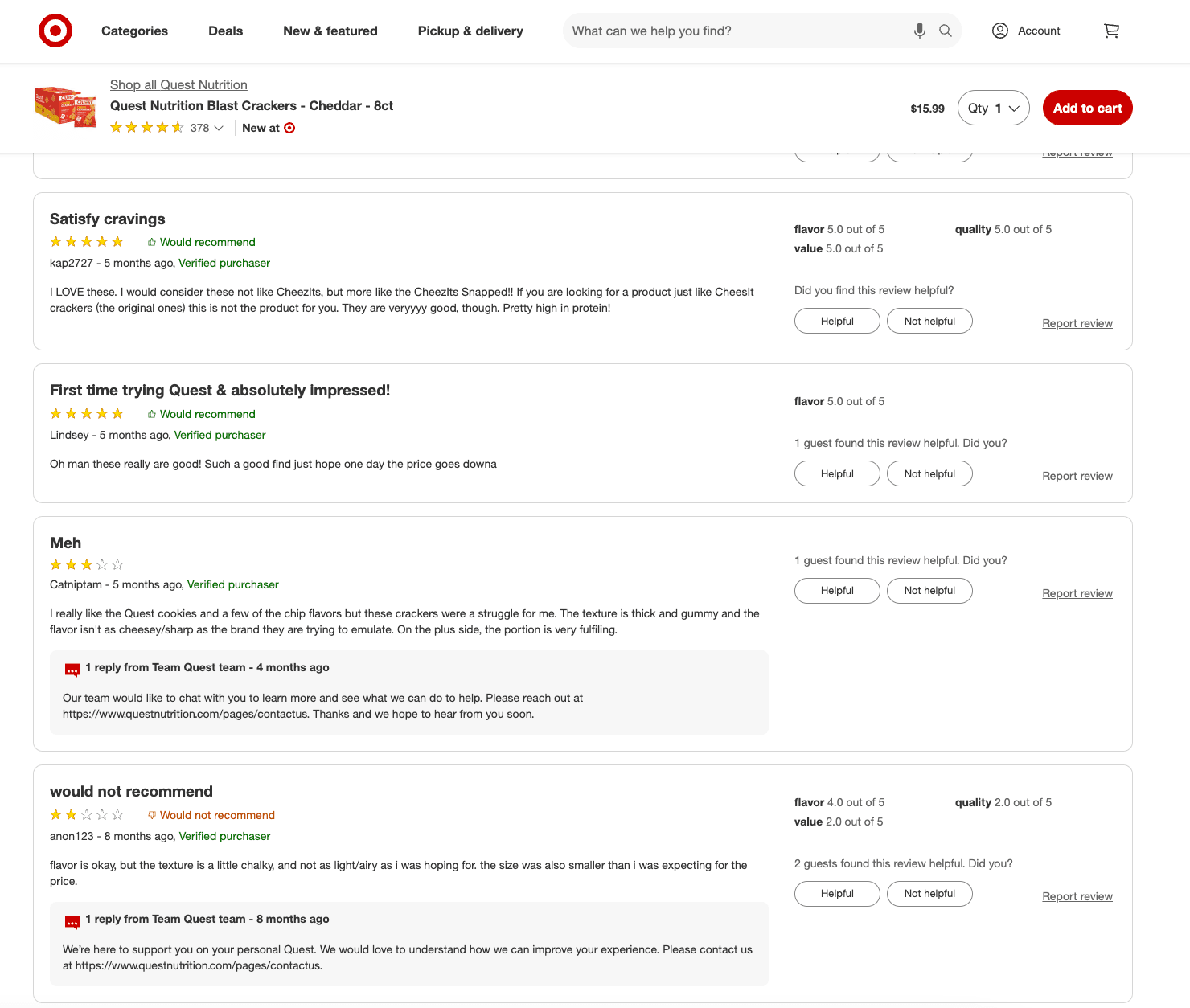Click 'quality 2.0 out of 5' rating text
Image resolution: width=1190 pixels, height=1008 pixels.
(x=1003, y=802)
